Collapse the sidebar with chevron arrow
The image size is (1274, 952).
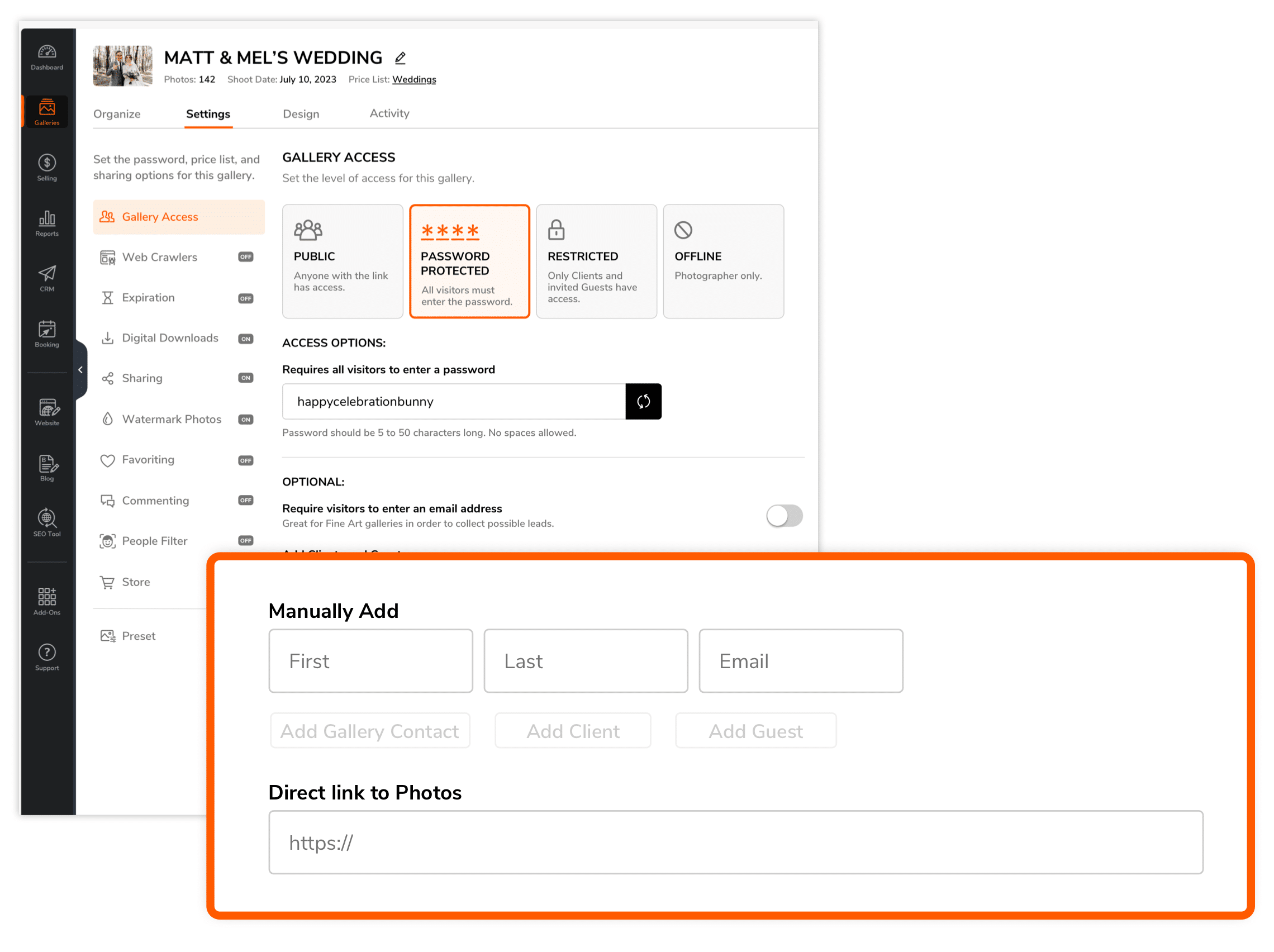(x=80, y=370)
